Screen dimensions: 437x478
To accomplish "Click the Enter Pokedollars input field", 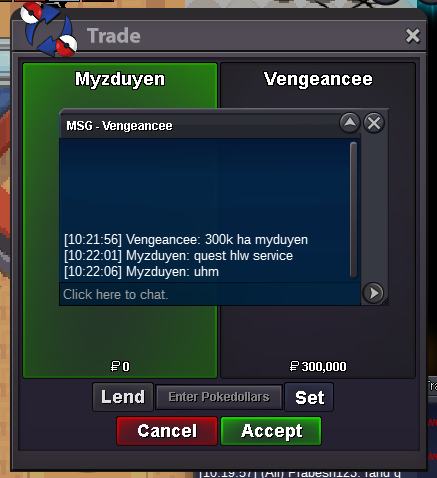I will point(219,397).
